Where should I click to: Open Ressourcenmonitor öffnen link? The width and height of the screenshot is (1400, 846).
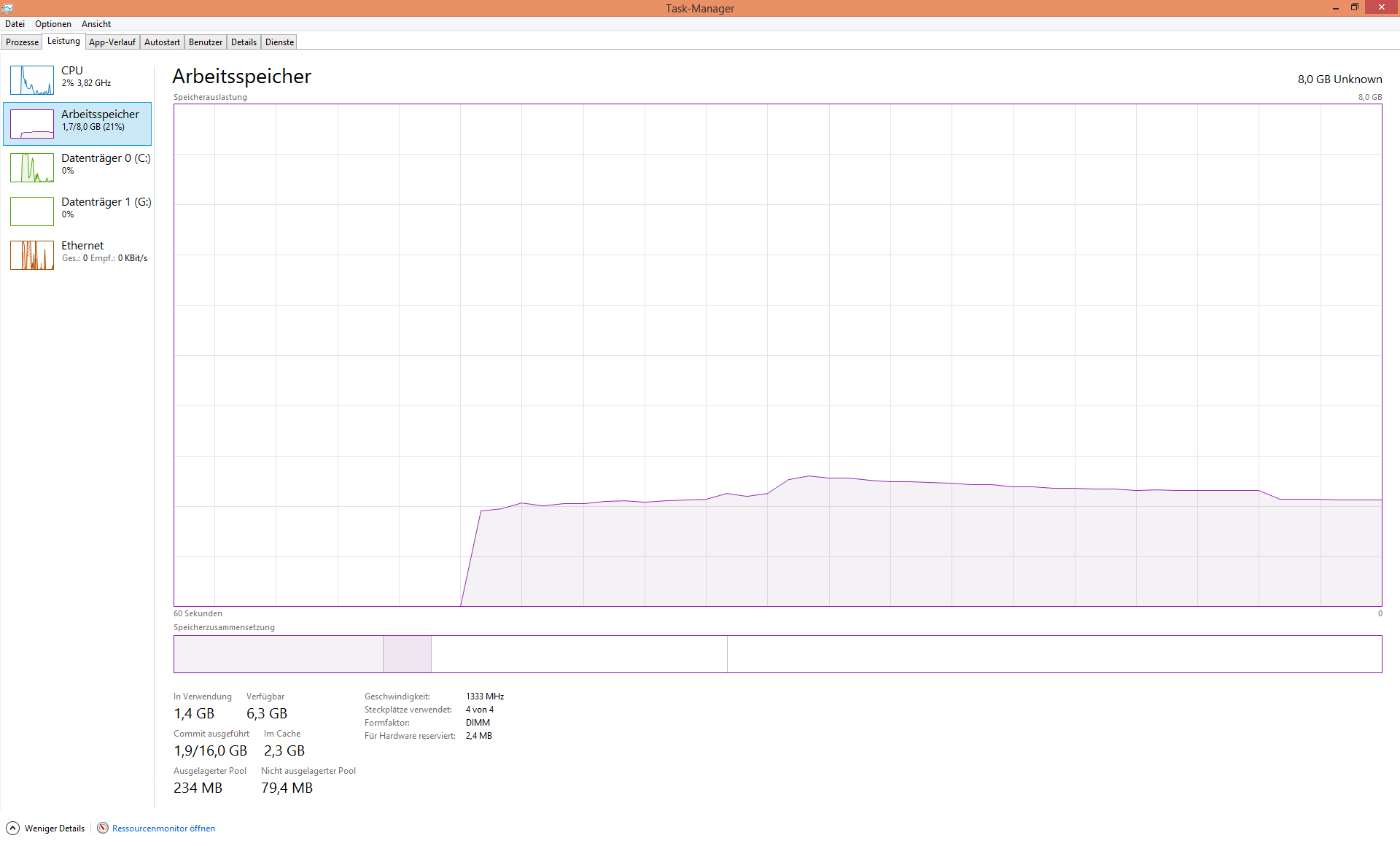(163, 828)
